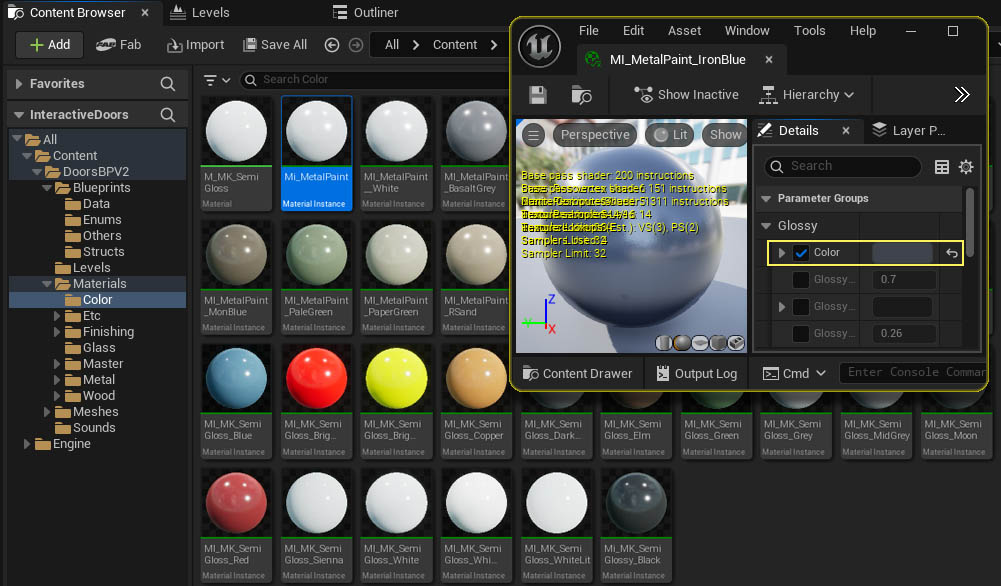Click the console command input field

coord(914,372)
